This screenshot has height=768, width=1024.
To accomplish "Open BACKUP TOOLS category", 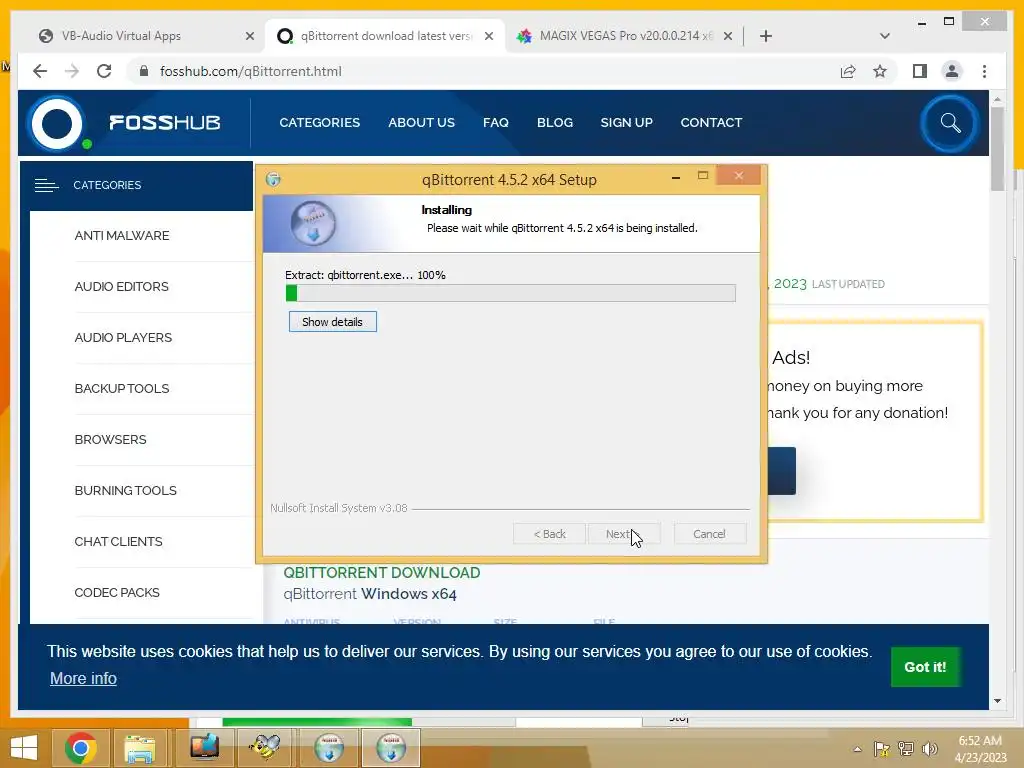I will click(x=121, y=389).
